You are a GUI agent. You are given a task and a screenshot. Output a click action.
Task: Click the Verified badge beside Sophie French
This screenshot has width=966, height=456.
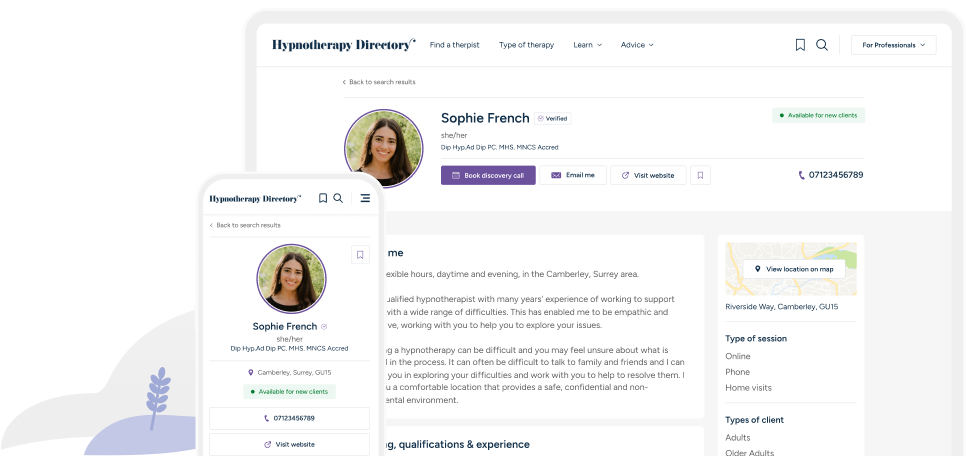[553, 118]
